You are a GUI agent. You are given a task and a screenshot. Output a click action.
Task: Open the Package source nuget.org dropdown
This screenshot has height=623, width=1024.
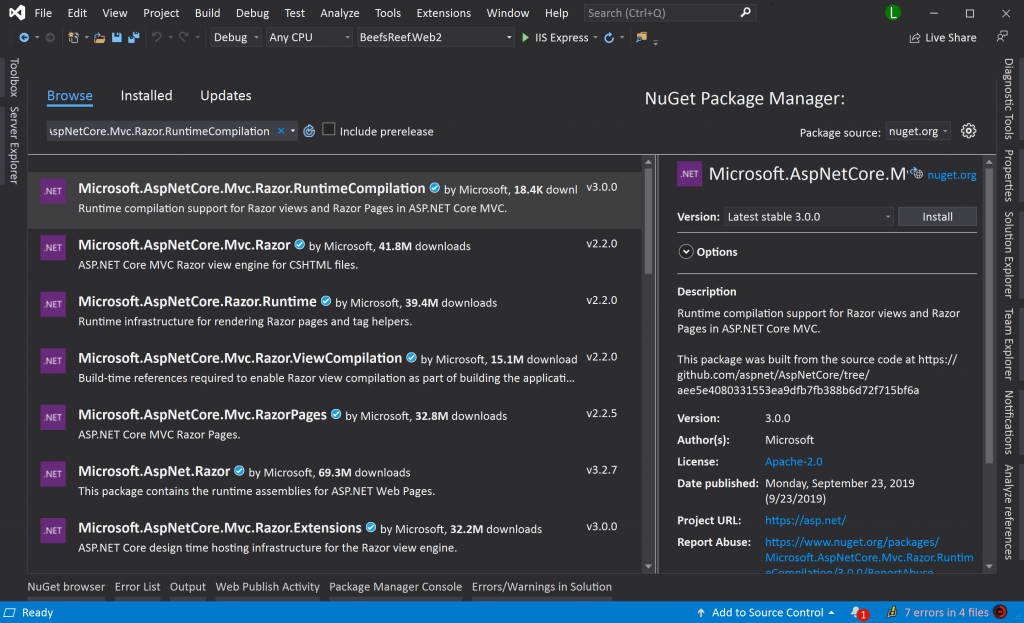[918, 131]
